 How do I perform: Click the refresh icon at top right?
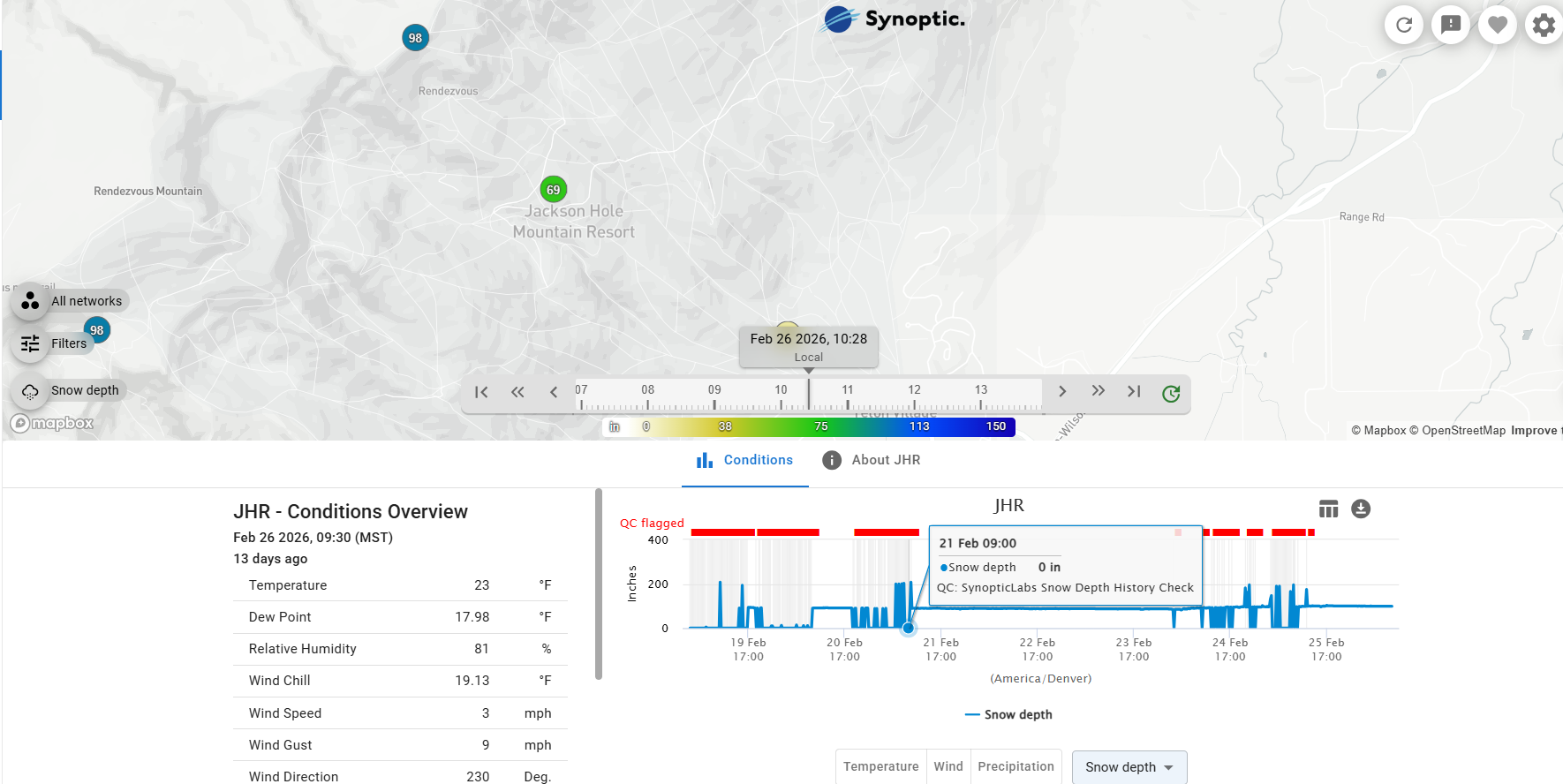[1404, 25]
